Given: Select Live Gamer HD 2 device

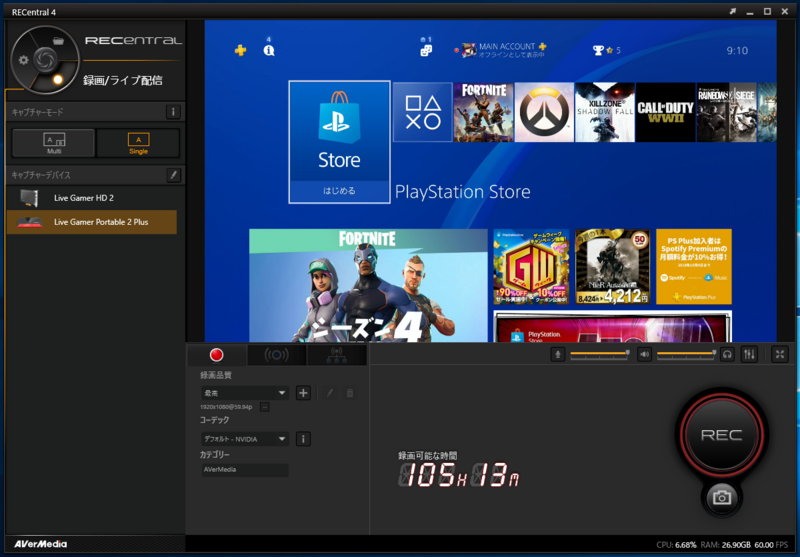Looking at the screenshot, I should point(92,198).
